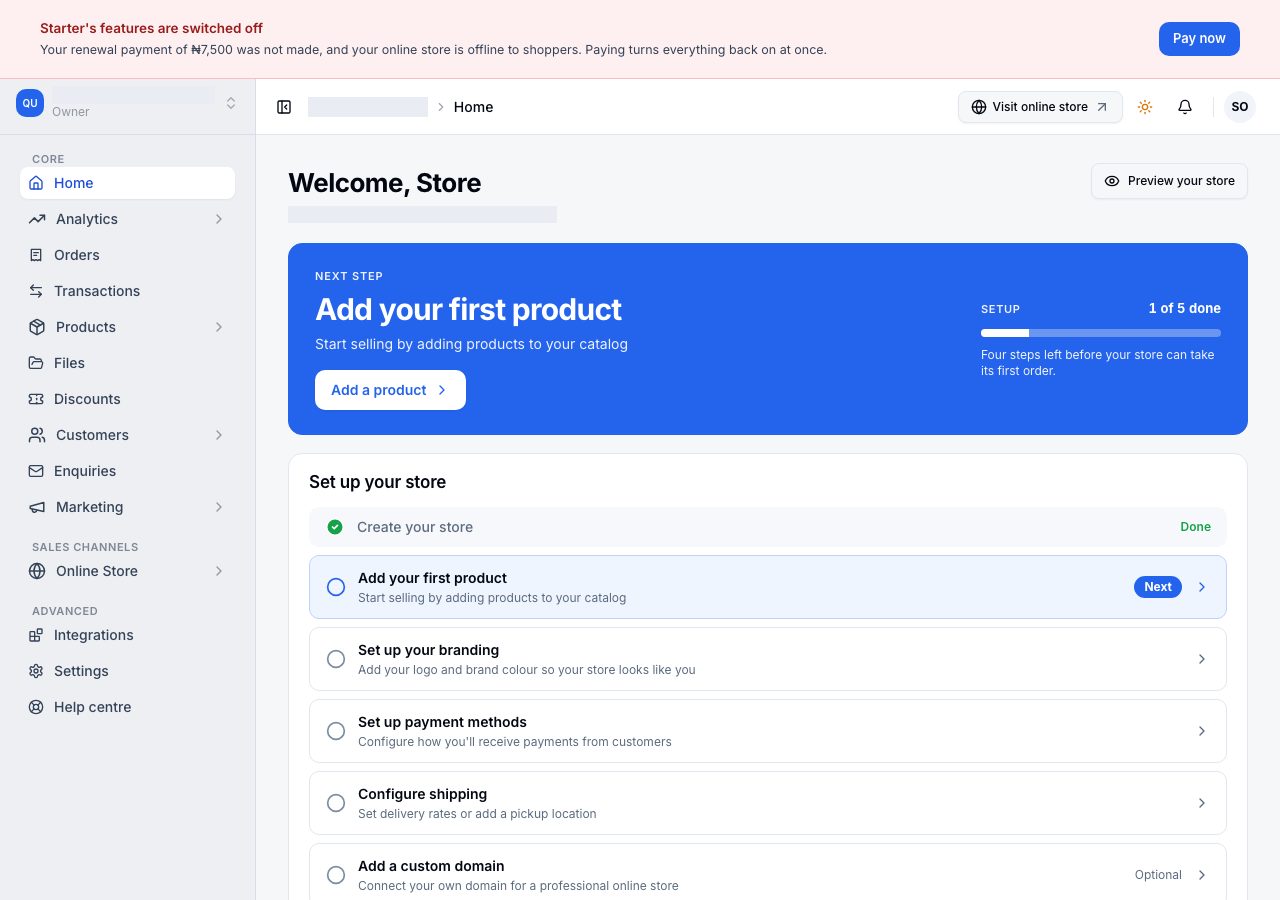Expand the Online Store submenu chevron
Image resolution: width=1280 pixels, height=900 pixels.
point(219,571)
